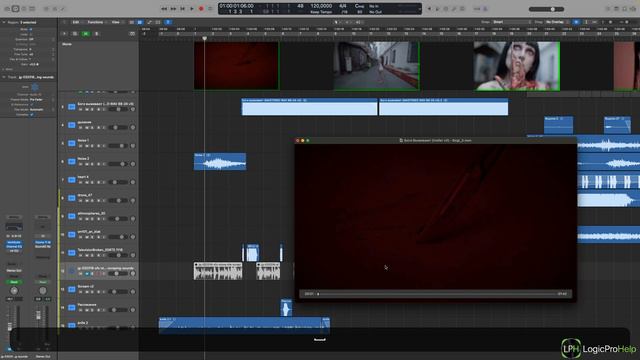Show the Smart Controls pane
The image size is (640, 360).
pos(46,9)
